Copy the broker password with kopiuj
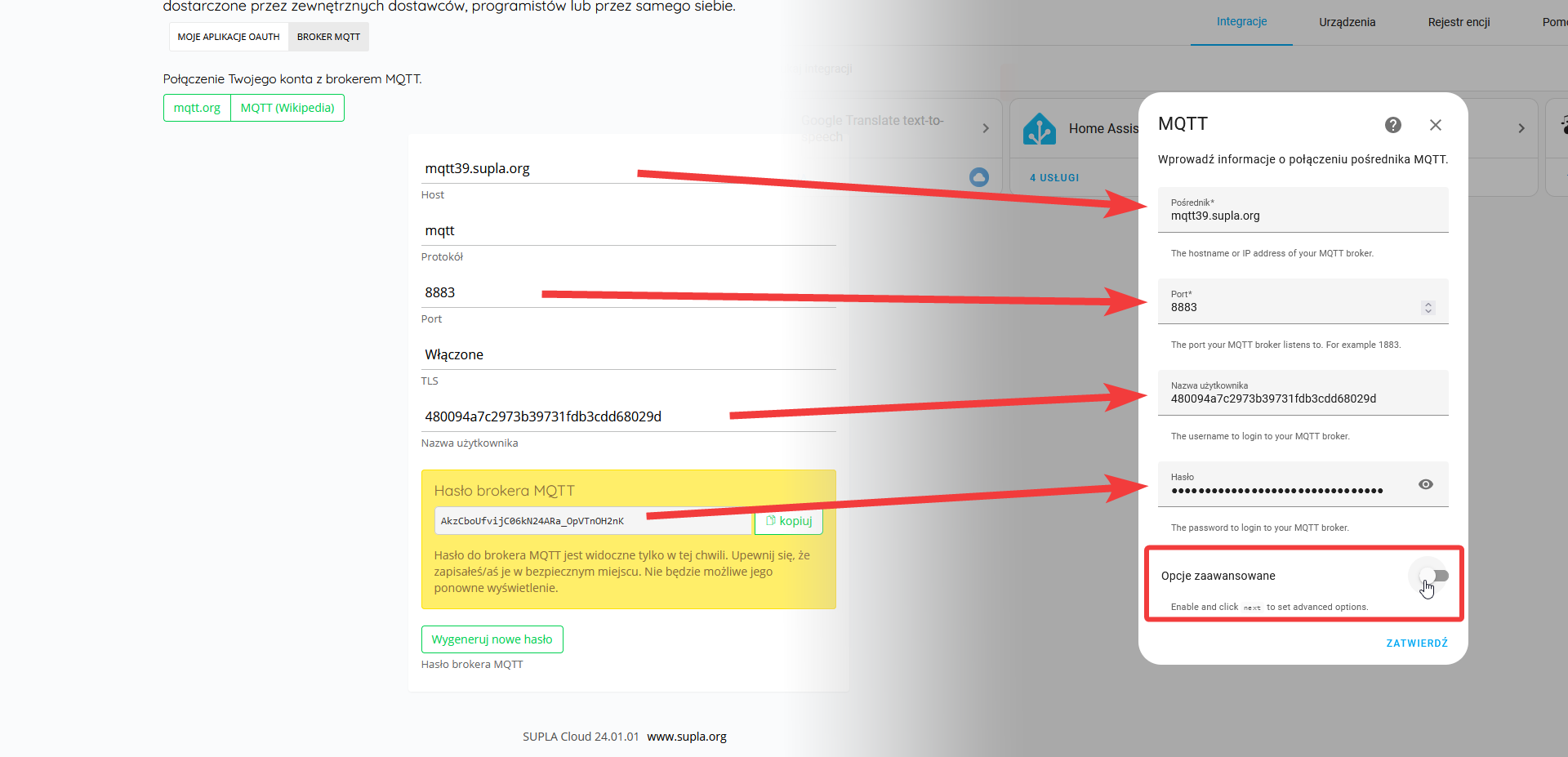Screen dimensions: 1568x757 789,521
